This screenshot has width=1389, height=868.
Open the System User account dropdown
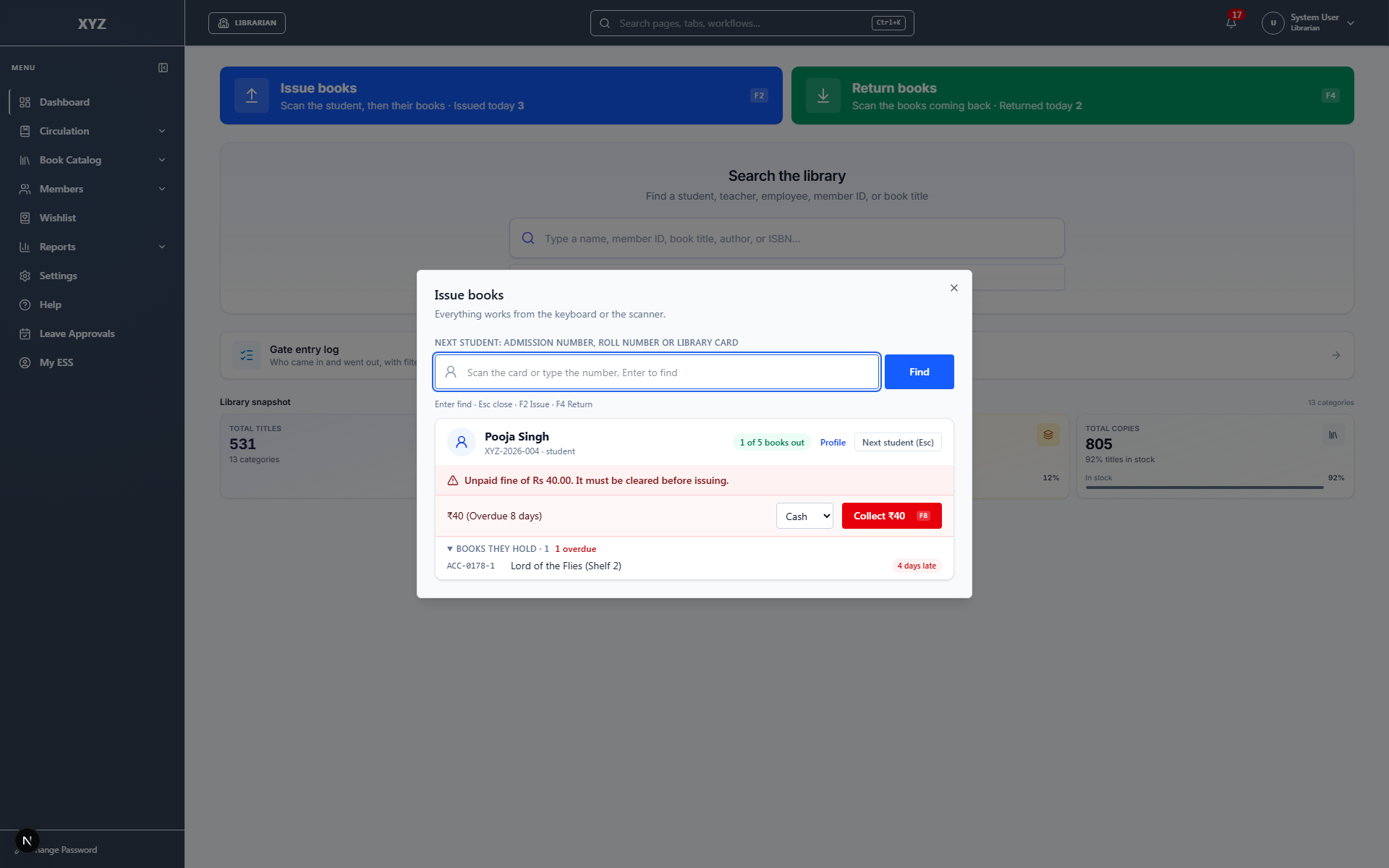(1309, 23)
